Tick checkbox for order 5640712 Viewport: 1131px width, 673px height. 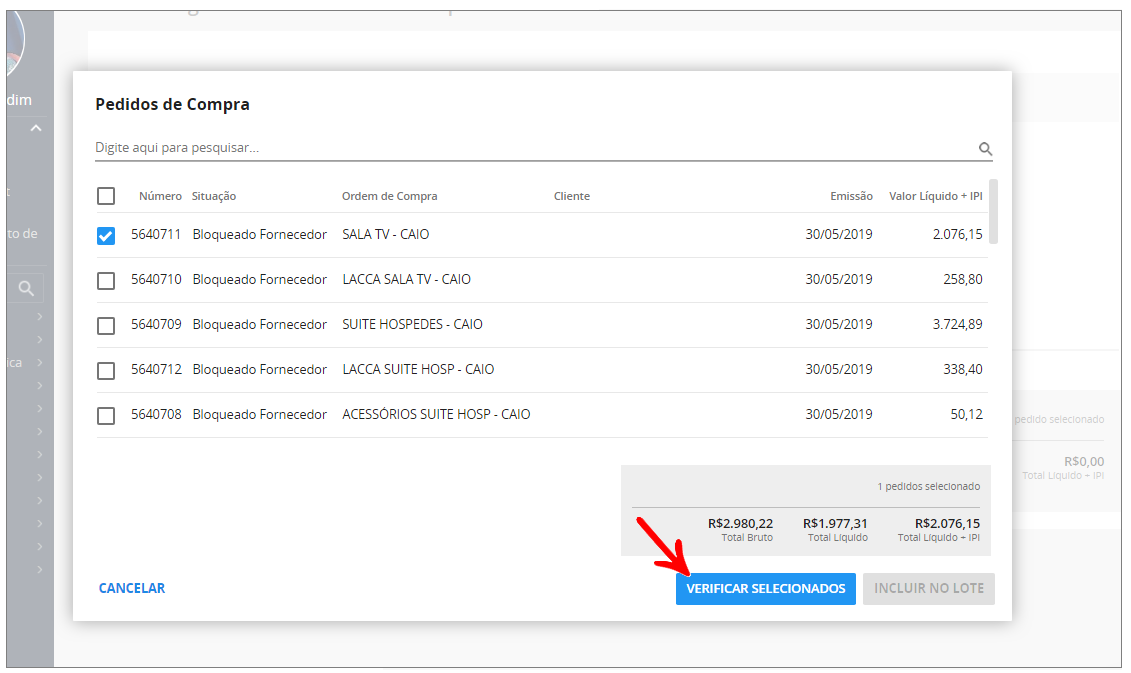[x=106, y=371]
